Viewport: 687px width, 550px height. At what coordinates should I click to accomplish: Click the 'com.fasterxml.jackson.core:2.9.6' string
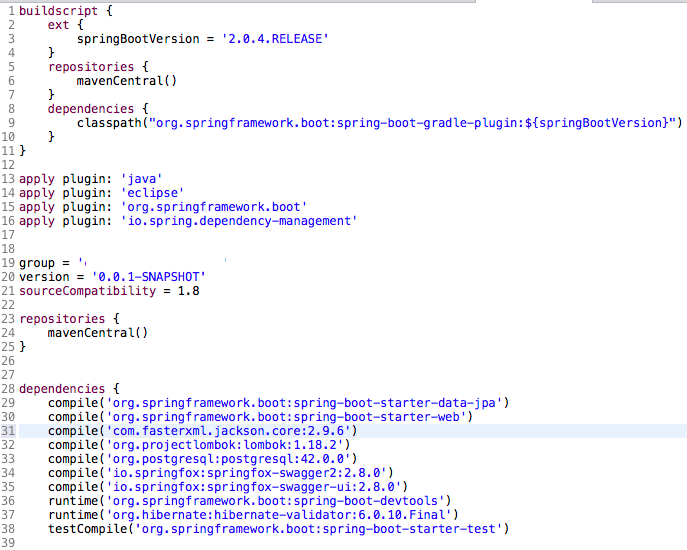coord(228,431)
